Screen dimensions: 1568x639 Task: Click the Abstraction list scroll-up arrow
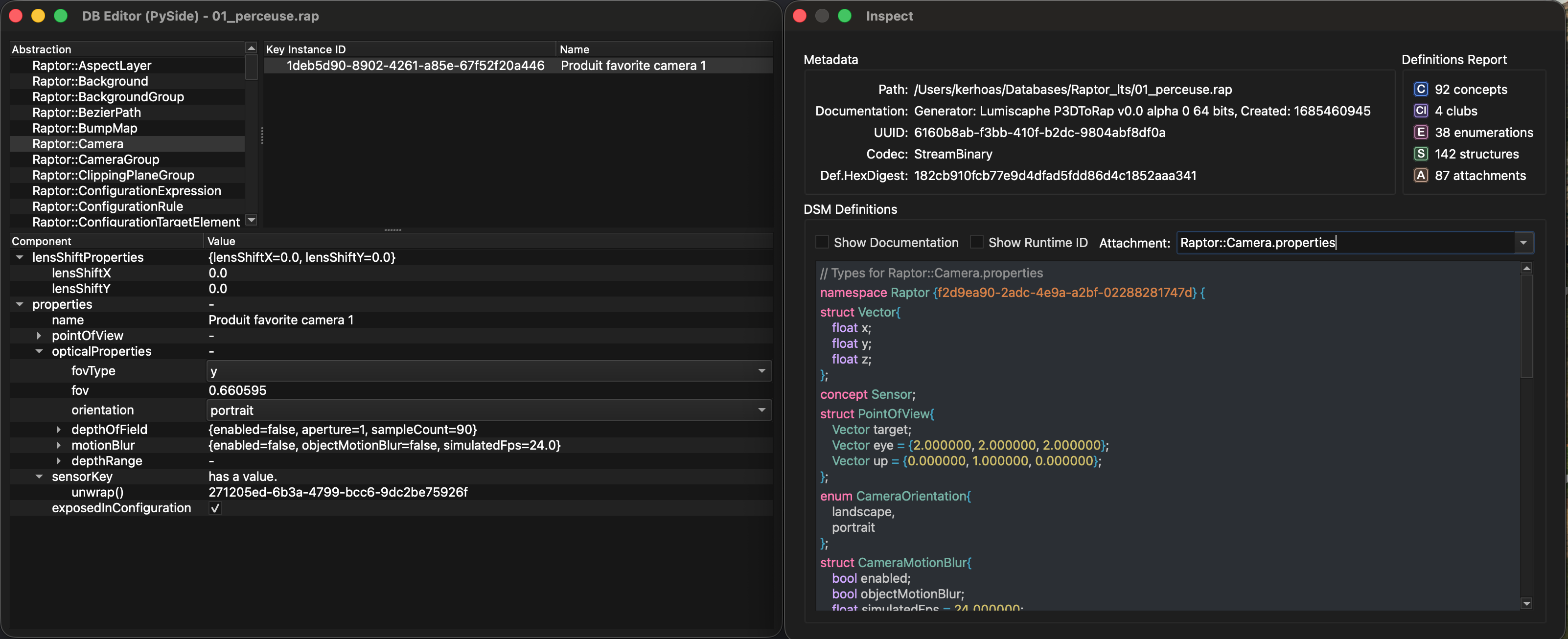click(251, 48)
